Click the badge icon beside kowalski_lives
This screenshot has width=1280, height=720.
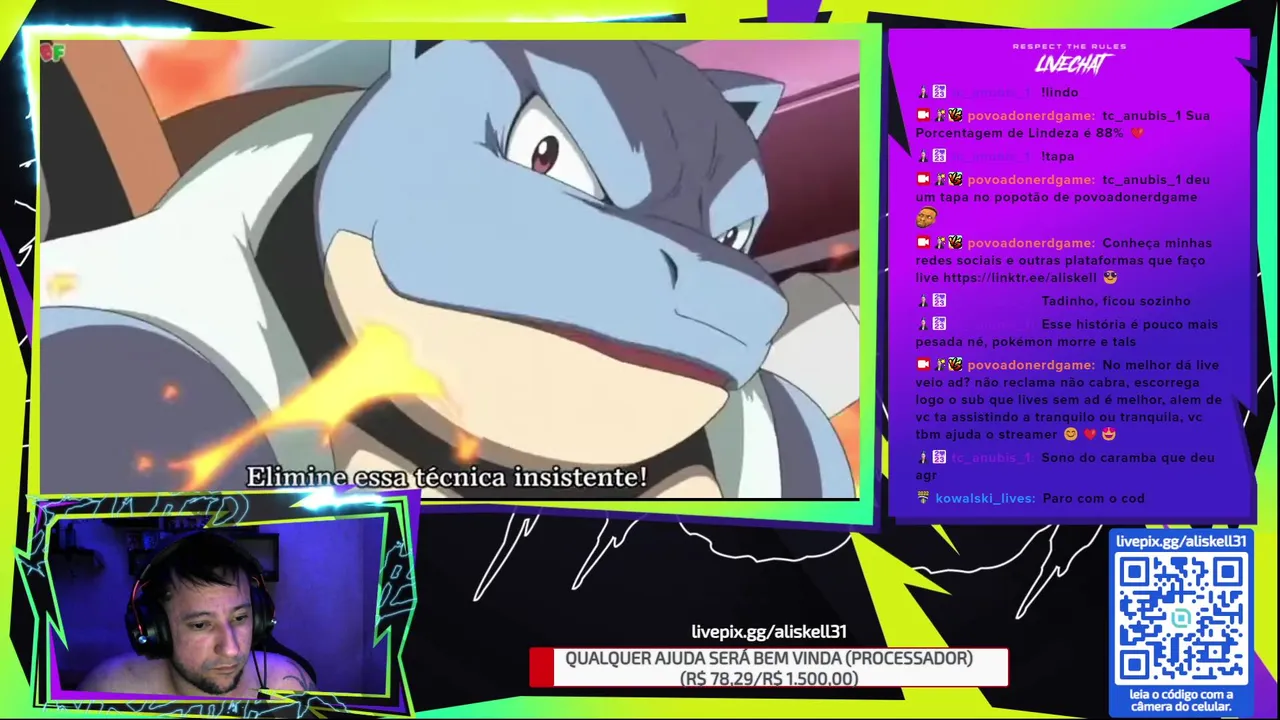point(923,498)
